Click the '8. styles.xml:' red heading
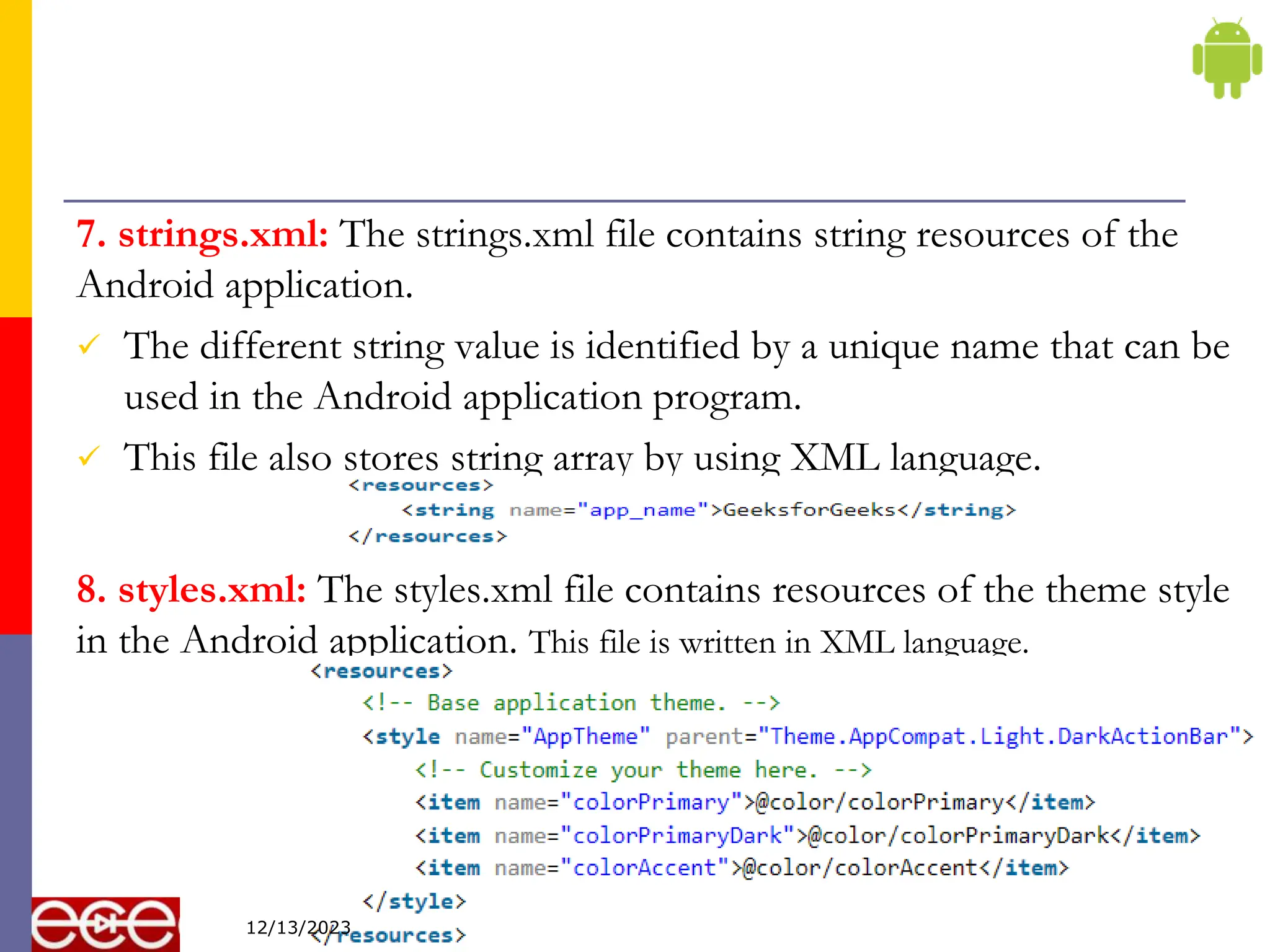 pos(191,589)
